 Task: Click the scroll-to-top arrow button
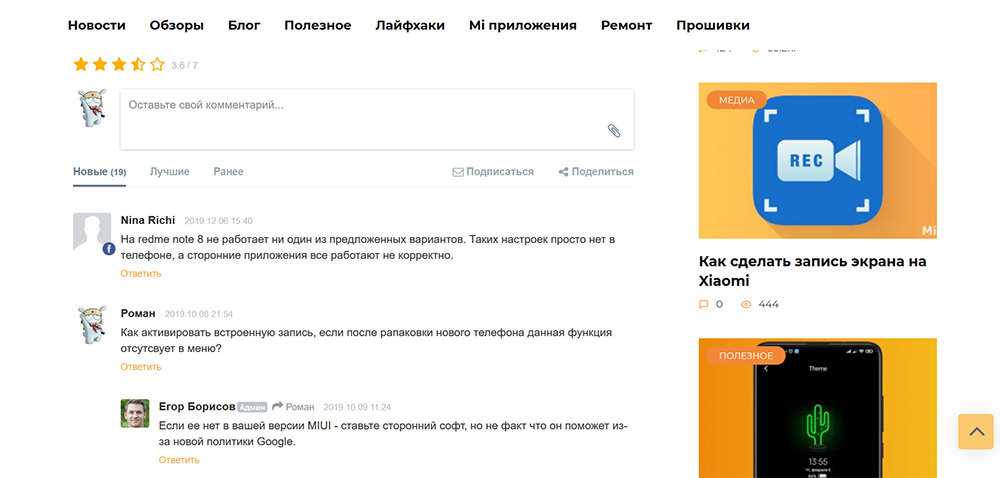coord(976,431)
